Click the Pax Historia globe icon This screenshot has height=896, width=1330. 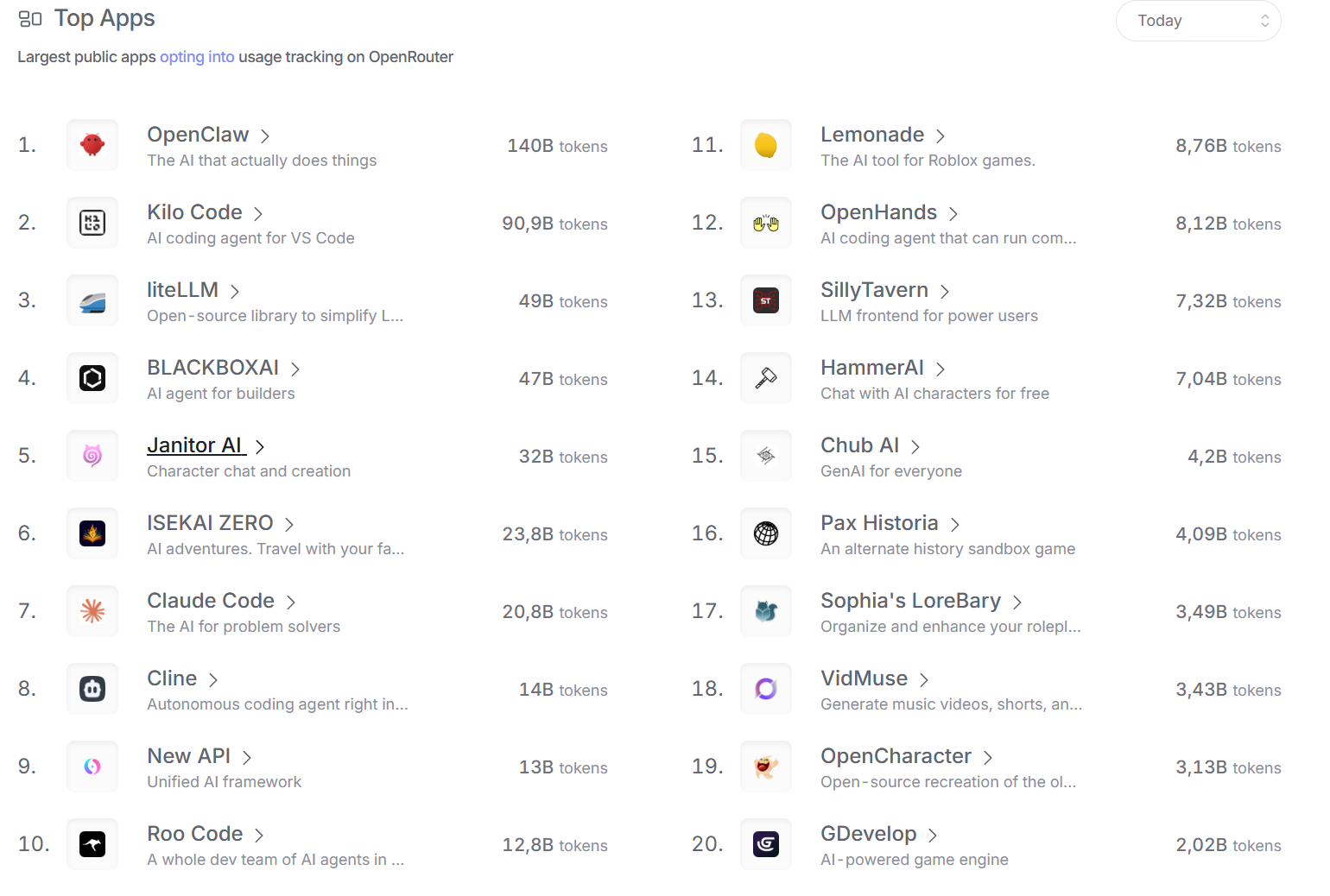[766, 533]
